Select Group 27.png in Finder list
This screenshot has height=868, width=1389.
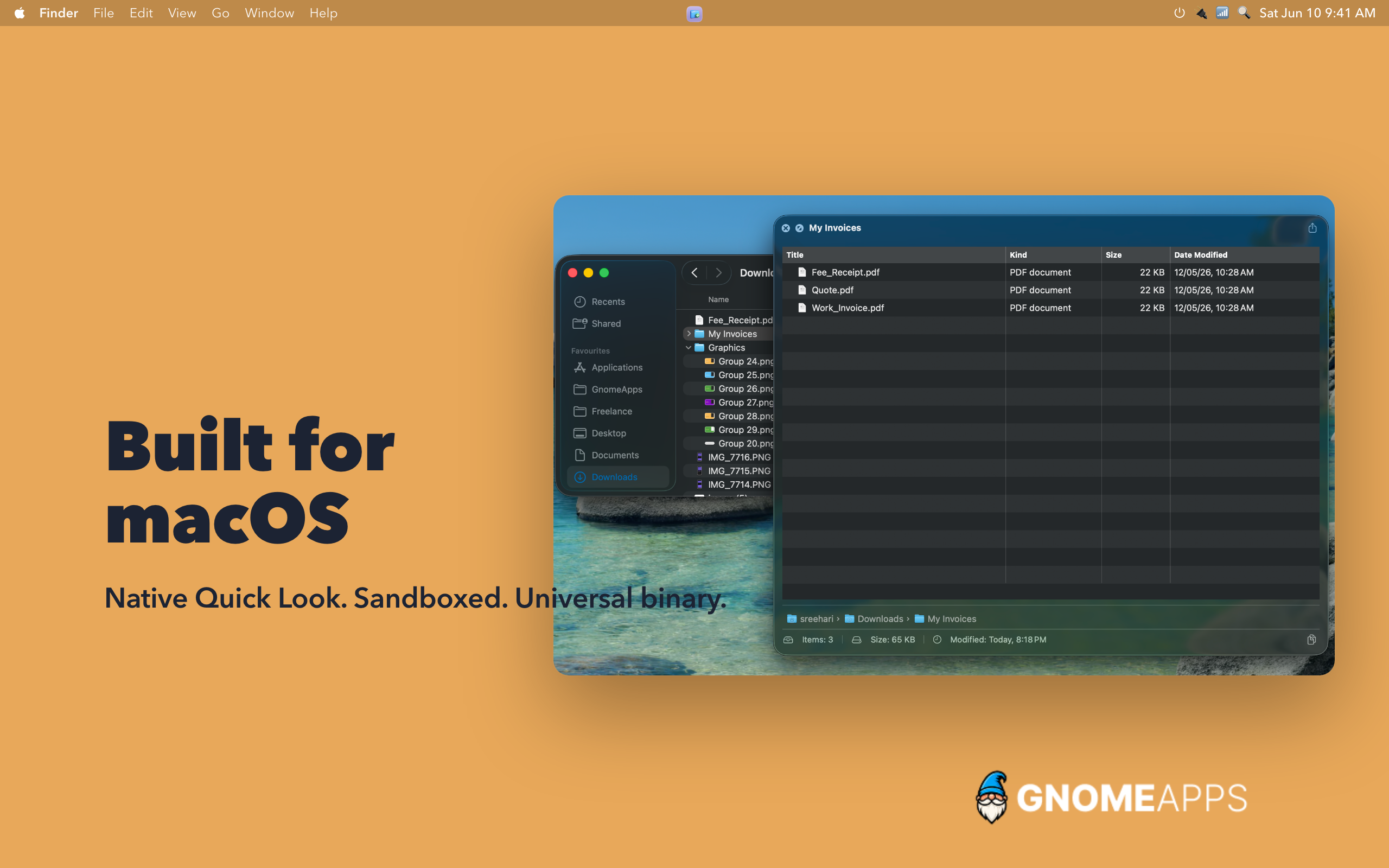(729, 403)
